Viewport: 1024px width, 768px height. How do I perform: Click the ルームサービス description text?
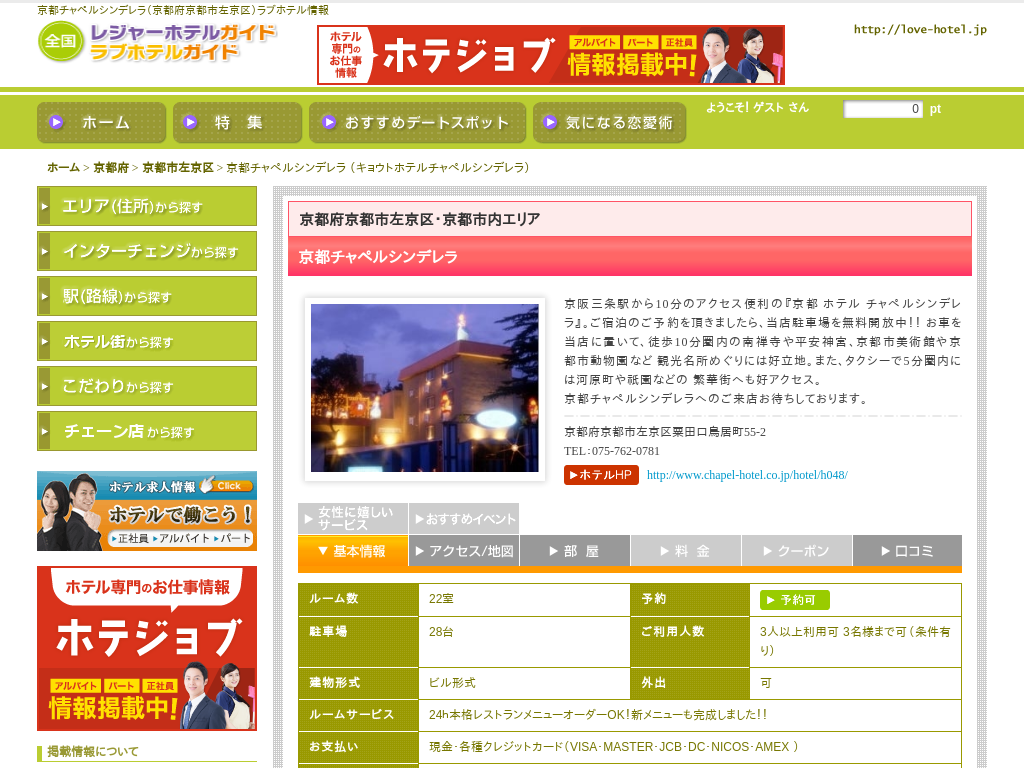point(598,715)
